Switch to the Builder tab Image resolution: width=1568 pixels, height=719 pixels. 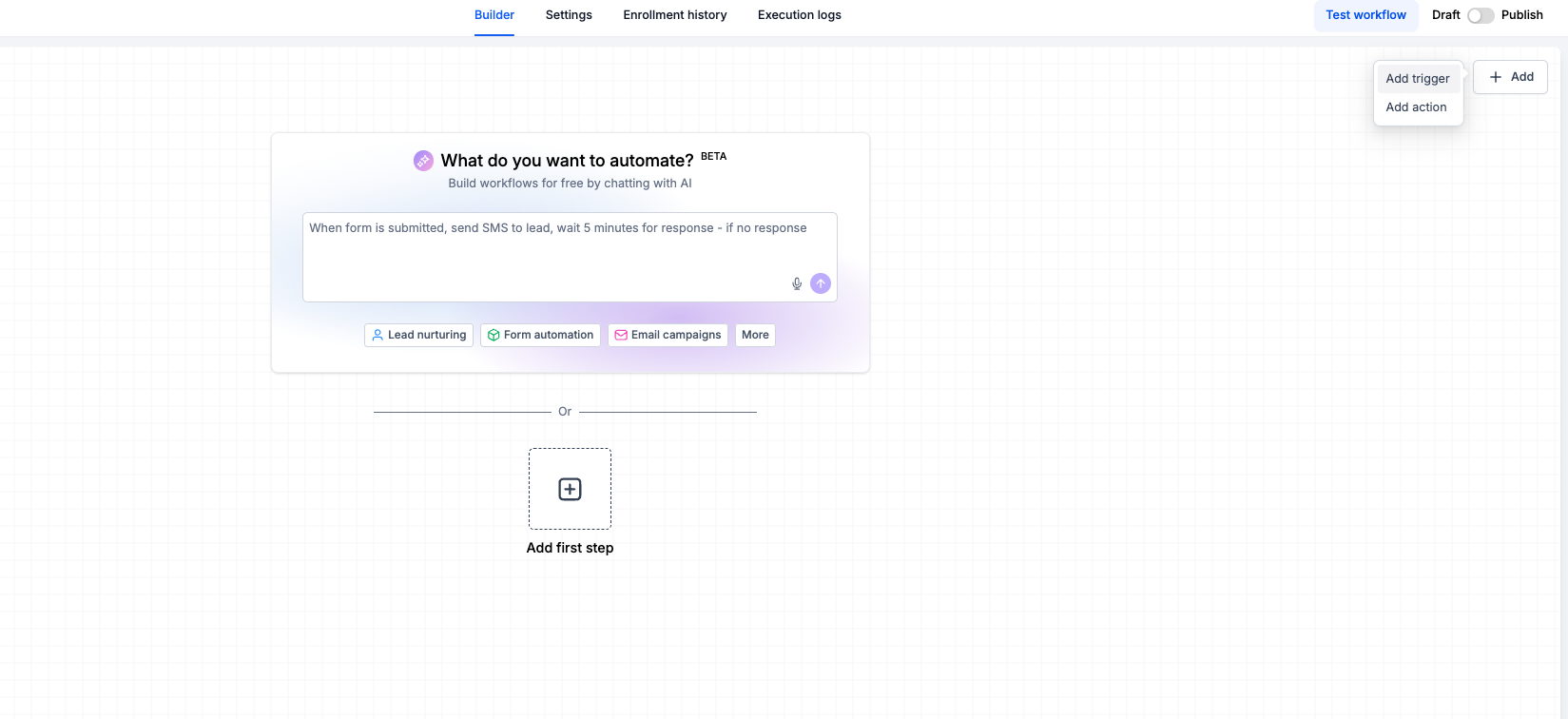pos(494,15)
